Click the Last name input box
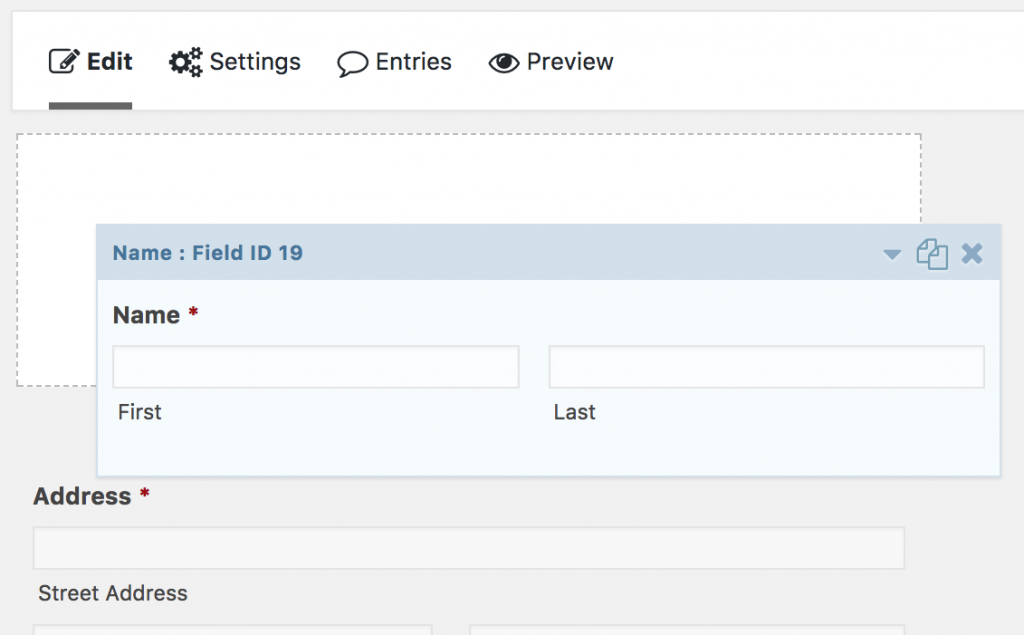The image size is (1024, 635). pos(766,367)
